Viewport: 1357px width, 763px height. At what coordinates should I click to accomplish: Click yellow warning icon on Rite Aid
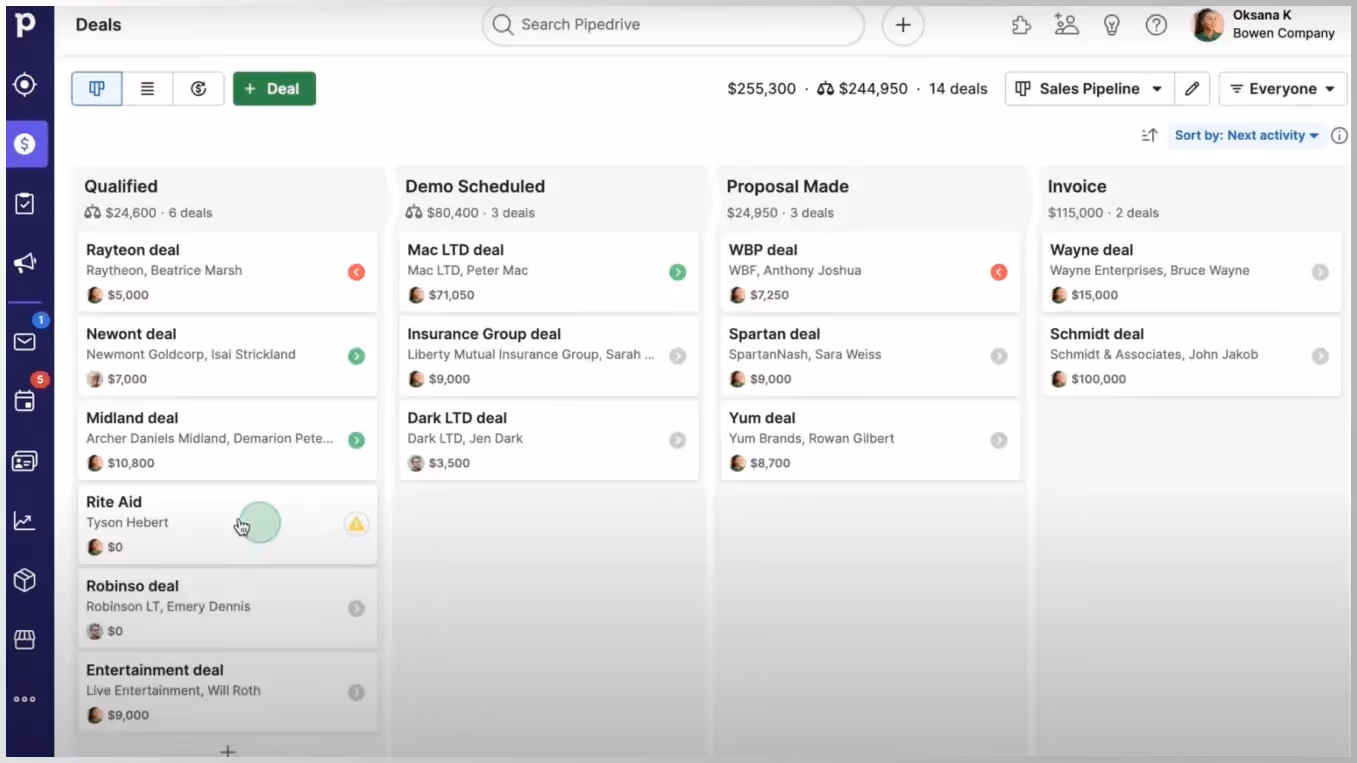[356, 523]
